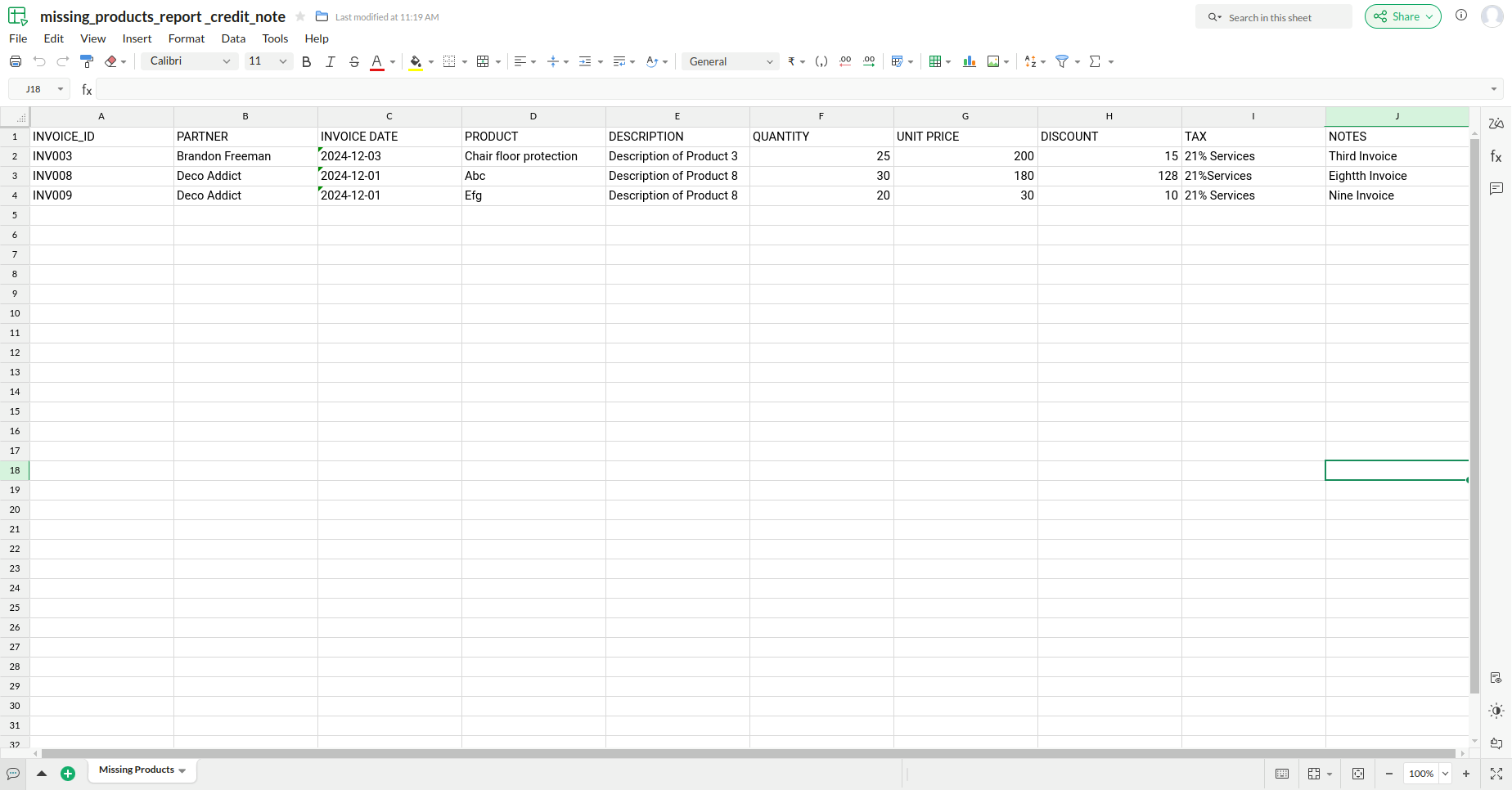1512x790 pixels.
Task: Click the Last modified at 11:19 AM link
Action: [387, 17]
